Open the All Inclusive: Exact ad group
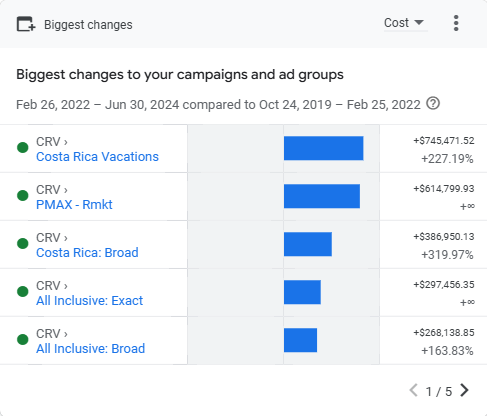 pos(90,301)
